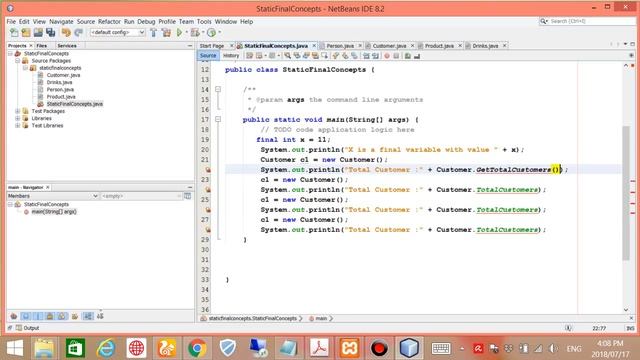Open the Members dropdown in the Navigator
640x360 pixels.
pos(53,196)
